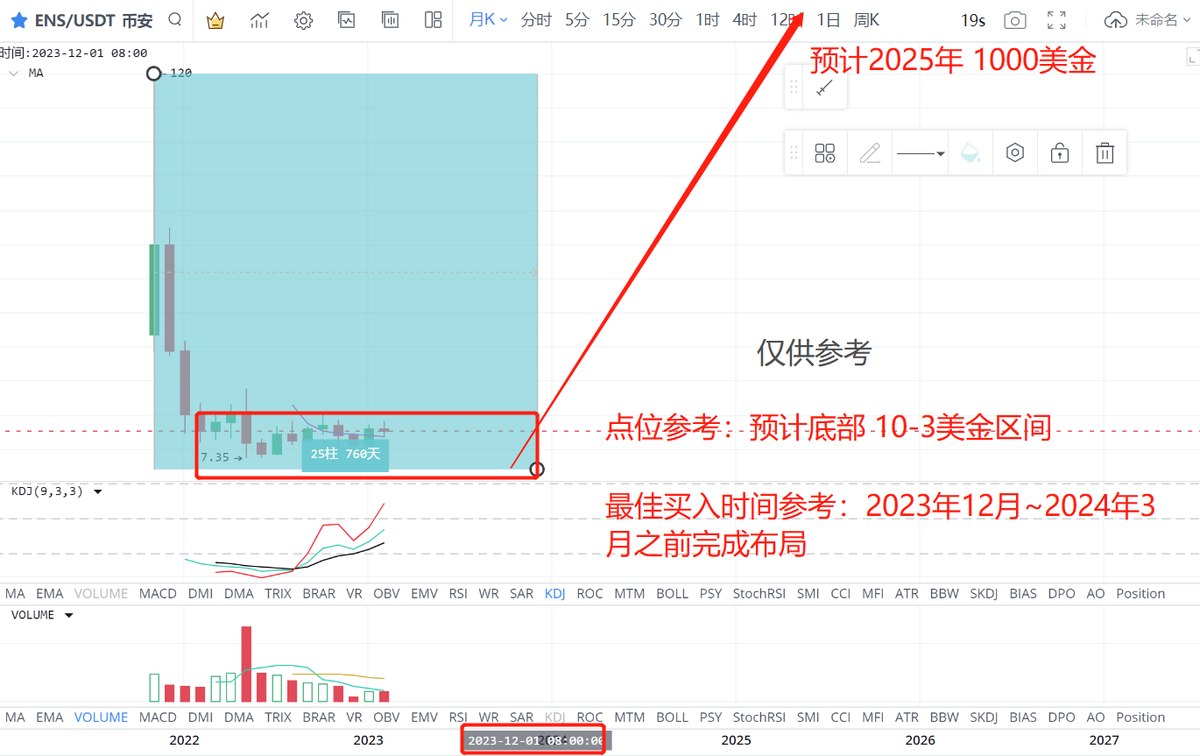Viewport: 1200px width, 756px height.
Task: Open the line style dropdown in drawing toolbar
Action: point(920,152)
